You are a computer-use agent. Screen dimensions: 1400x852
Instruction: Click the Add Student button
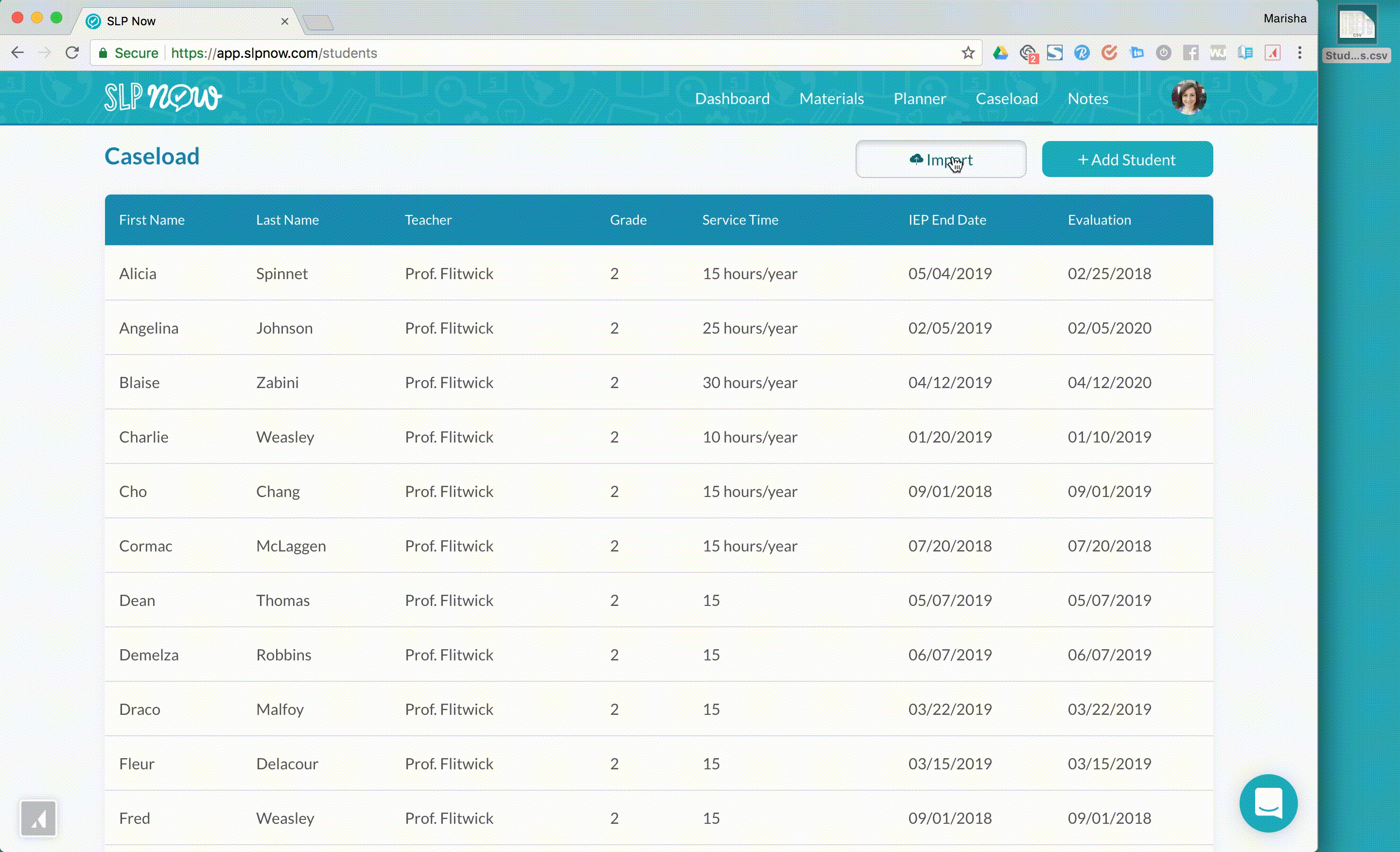point(1127,160)
